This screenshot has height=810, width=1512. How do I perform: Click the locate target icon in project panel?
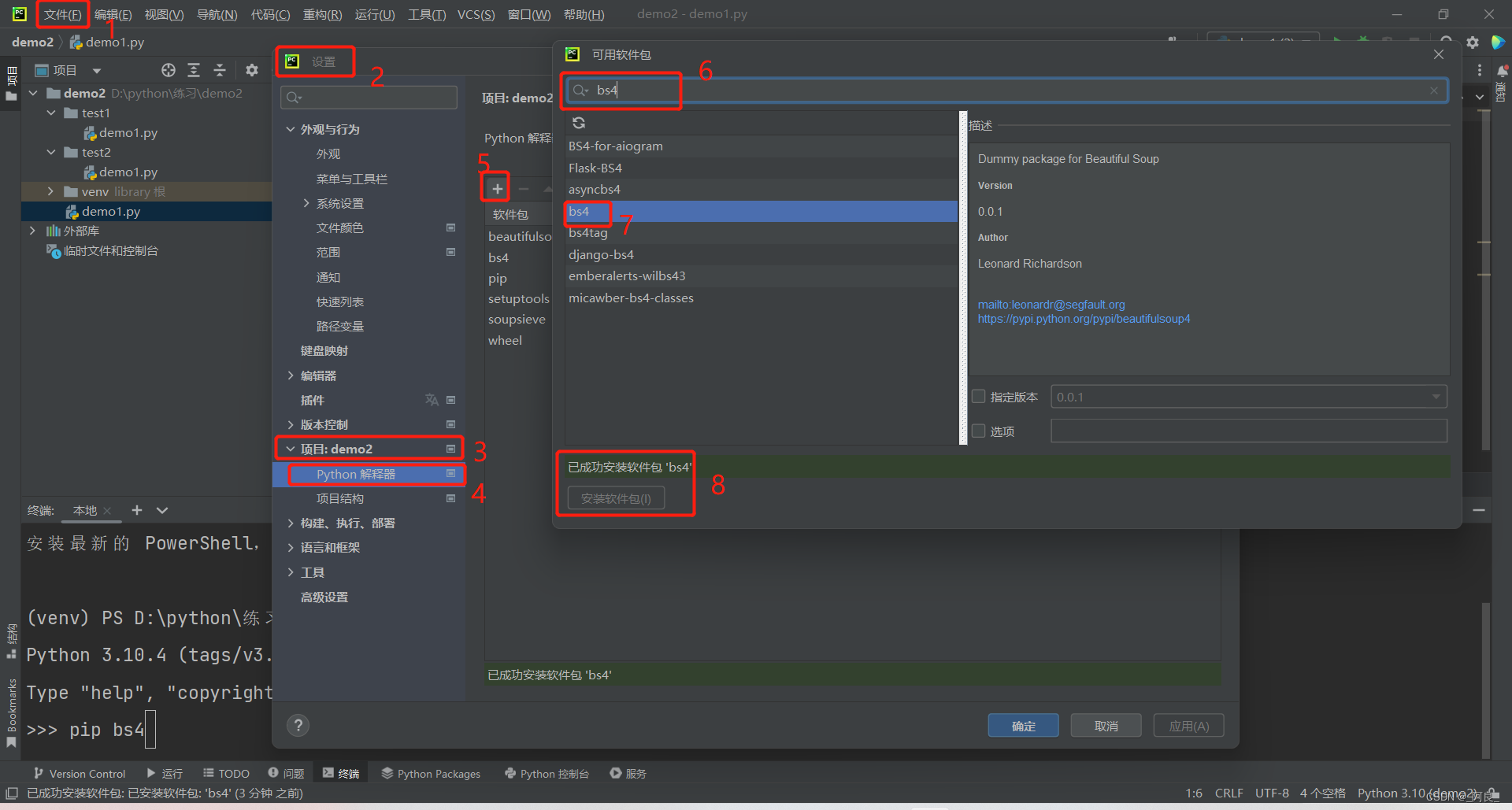[169, 70]
